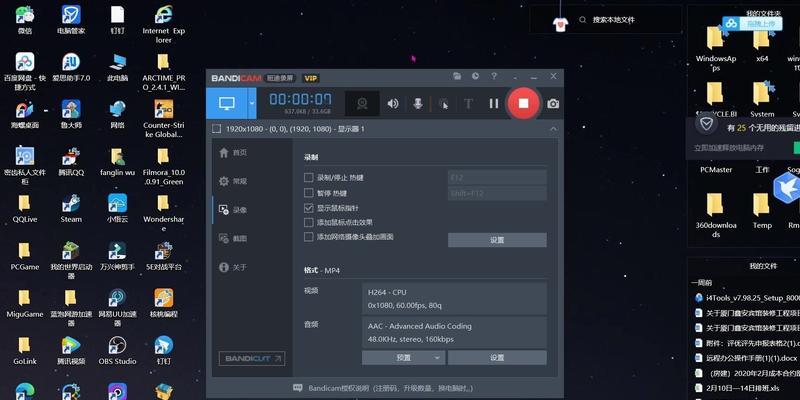This screenshot has height=400, width=800.
Task: Open Bandicam output folder icon in title bar
Action: (457, 76)
